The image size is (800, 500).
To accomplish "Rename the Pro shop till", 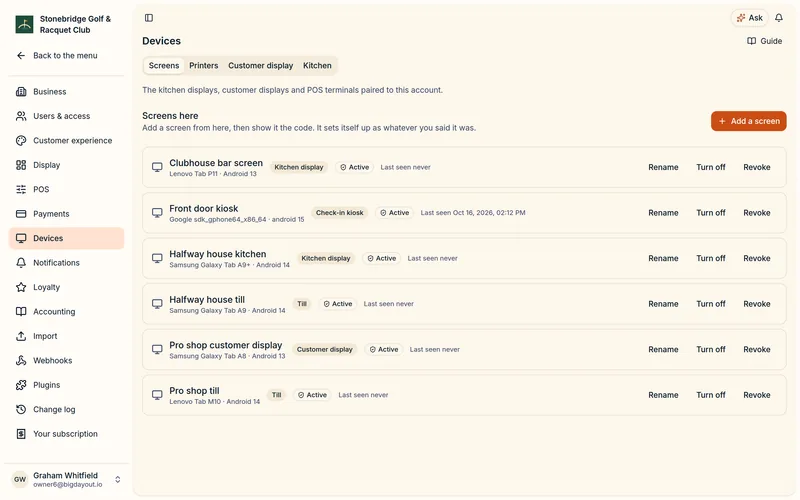I will tap(663, 395).
